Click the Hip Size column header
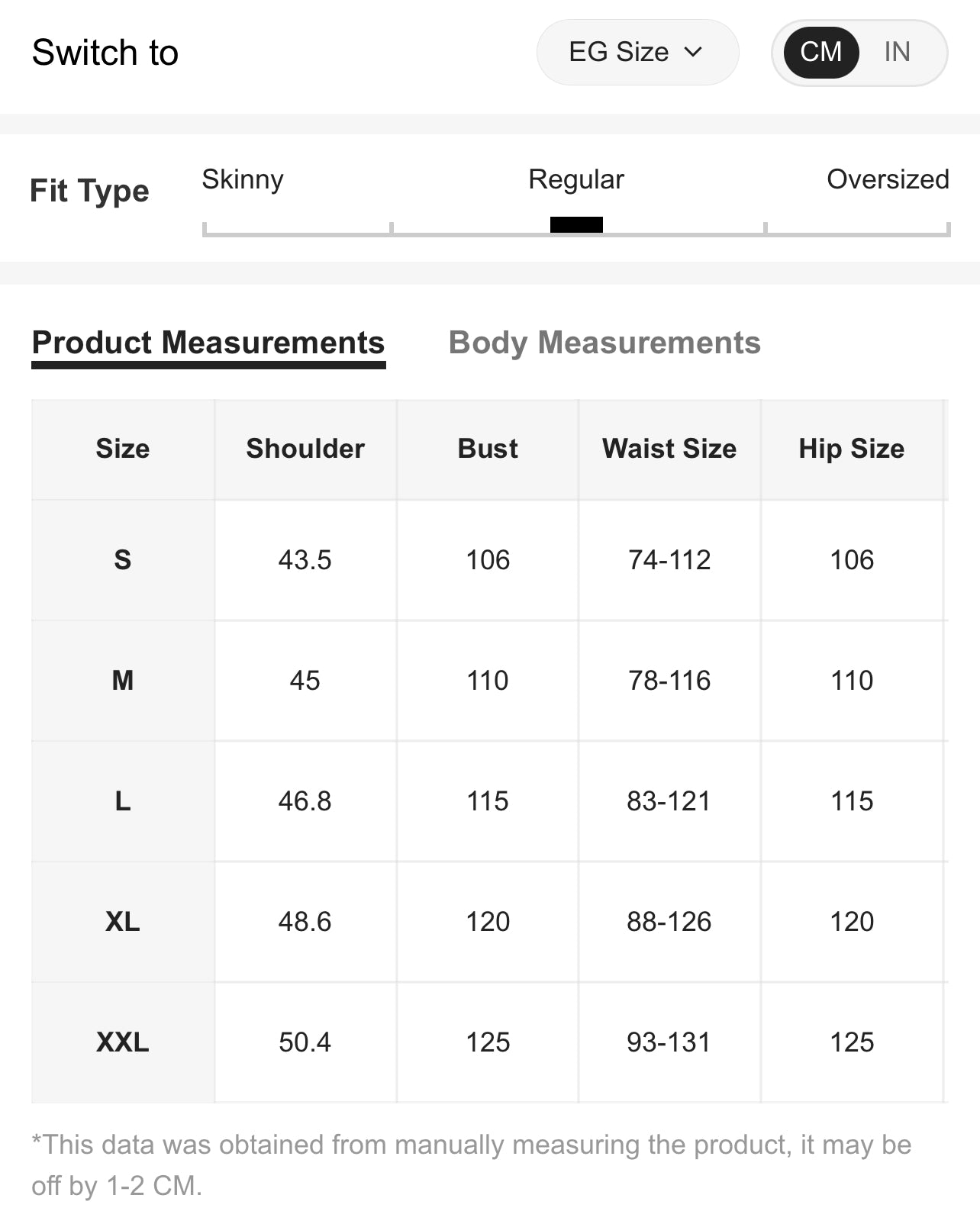 tap(851, 449)
